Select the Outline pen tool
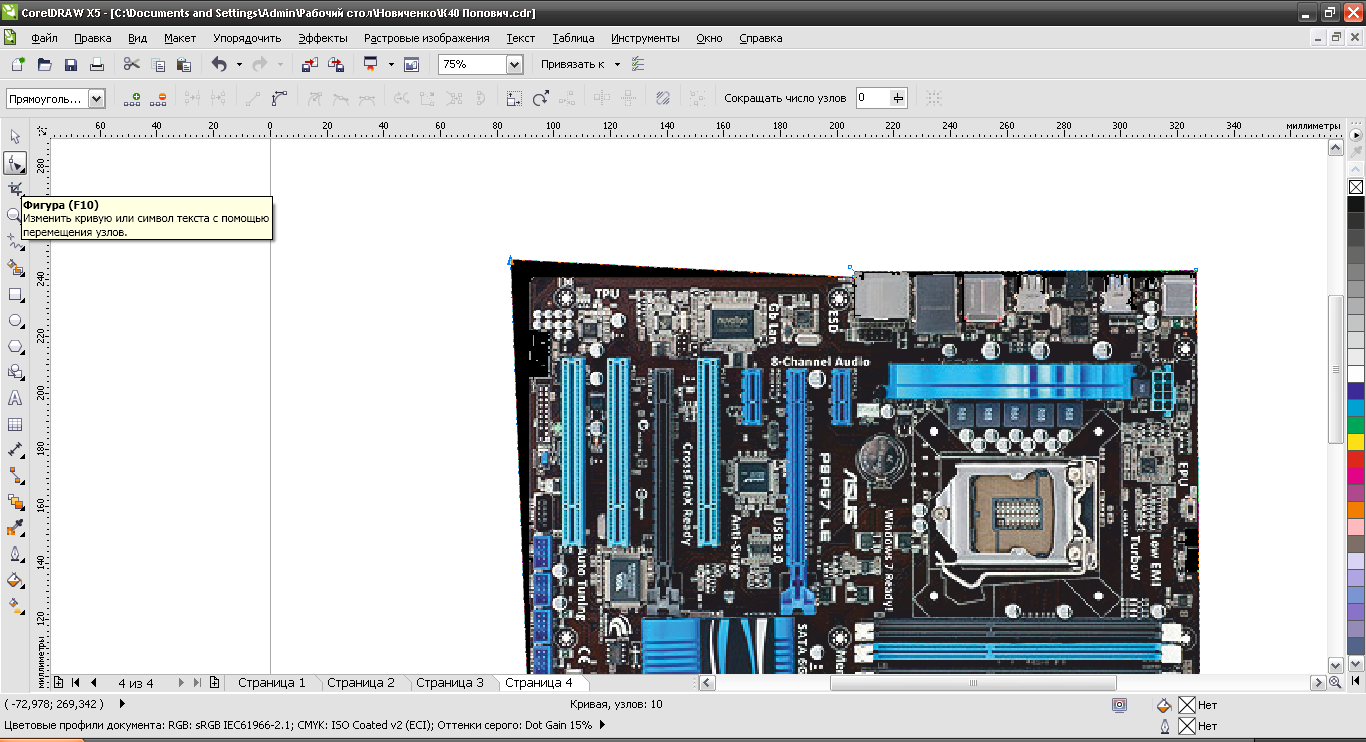Viewport: 1366px width, 742px height. click(x=15, y=554)
